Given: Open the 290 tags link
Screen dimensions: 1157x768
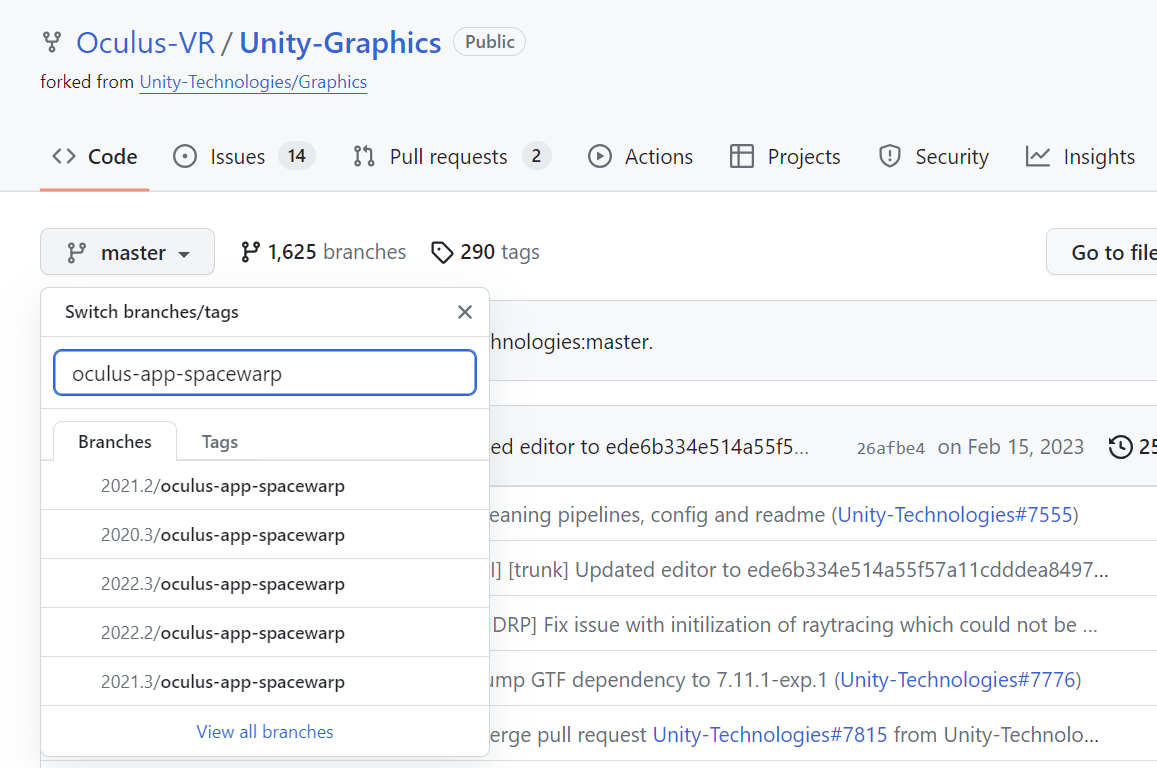Looking at the screenshot, I should pos(485,252).
